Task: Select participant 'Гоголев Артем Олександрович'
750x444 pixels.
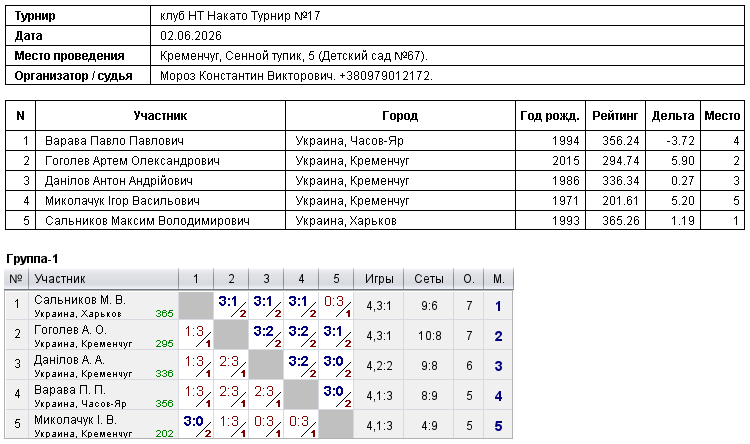Action: click(132, 161)
